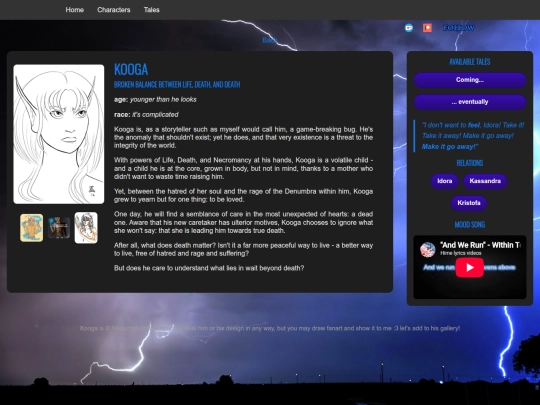Click the AVAILABLE TALES heading
Viewport: 540px width, 405px height.
(470, 62)
